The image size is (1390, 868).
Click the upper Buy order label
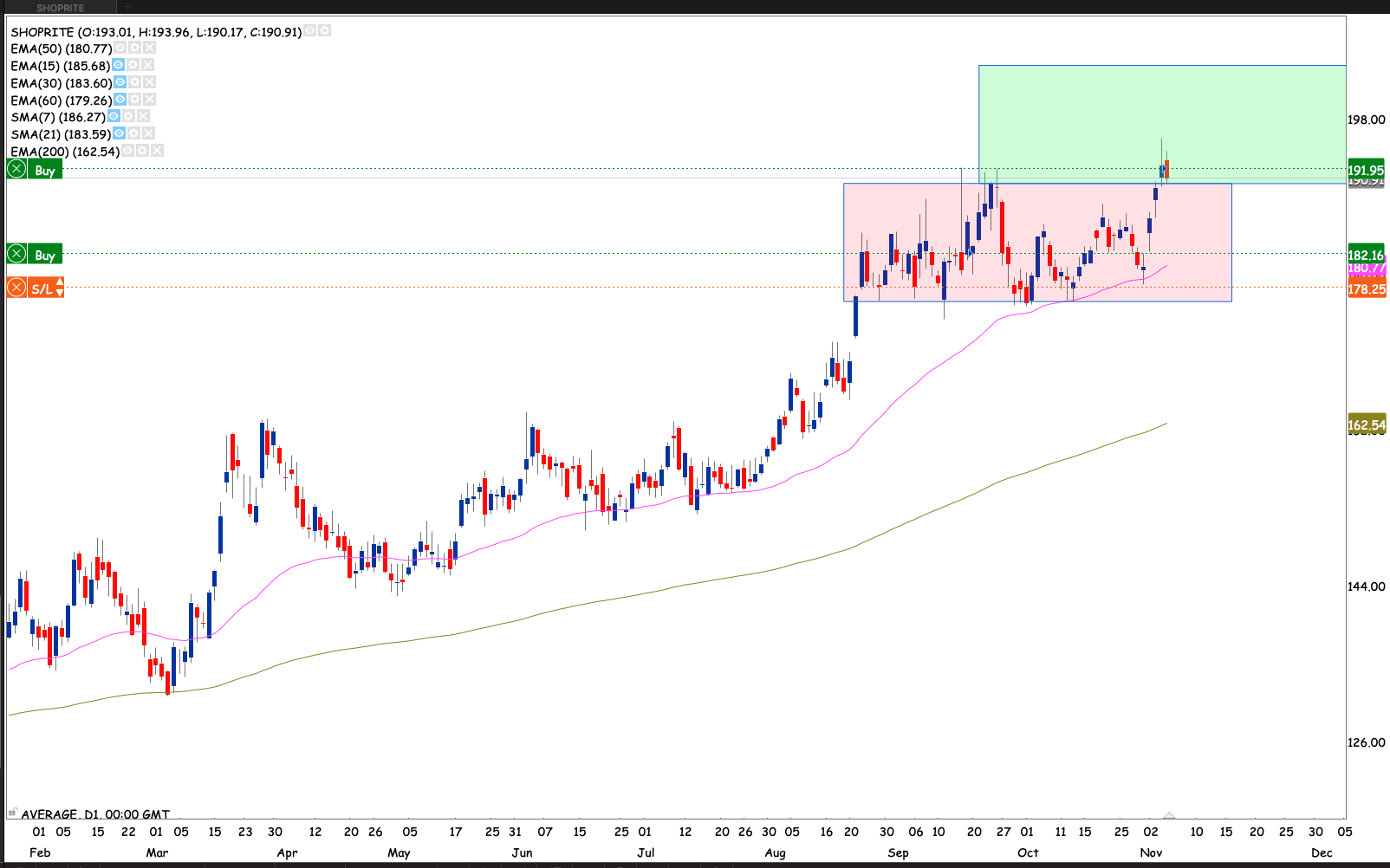pos(45,171)
